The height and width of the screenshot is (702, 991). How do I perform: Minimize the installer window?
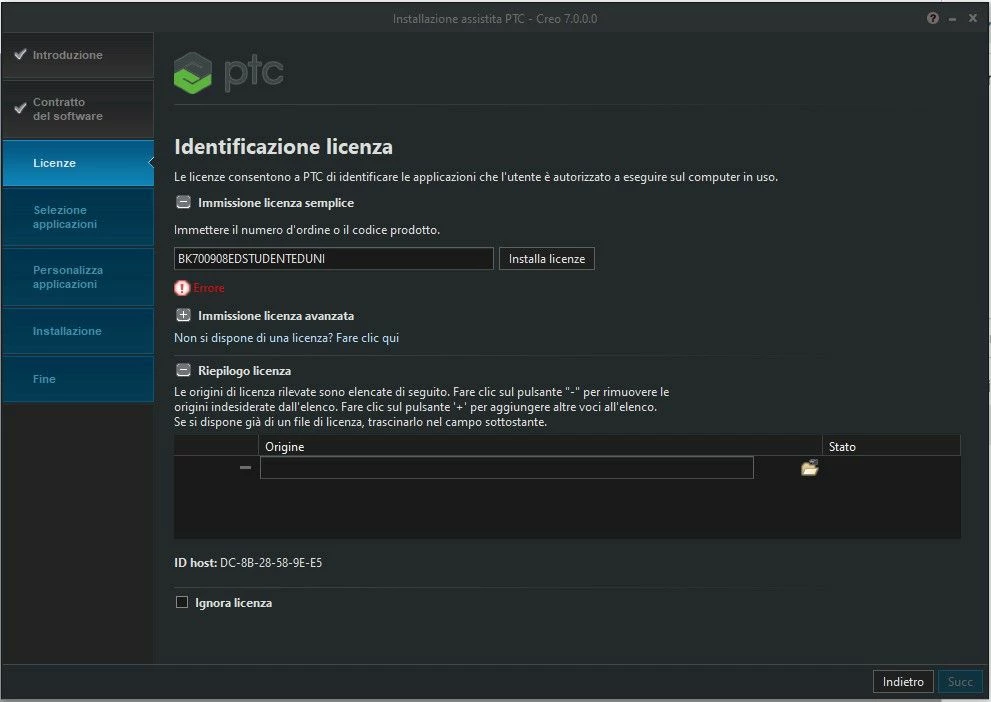tap(952, 19)
